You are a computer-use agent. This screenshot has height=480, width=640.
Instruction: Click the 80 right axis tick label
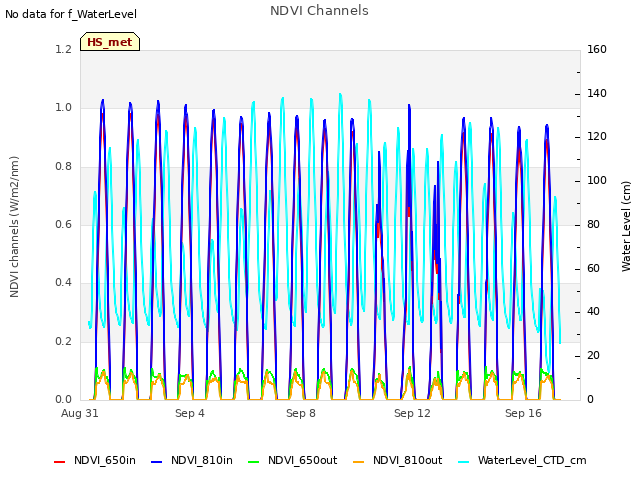pyautogui.click(x=593, y=224)
